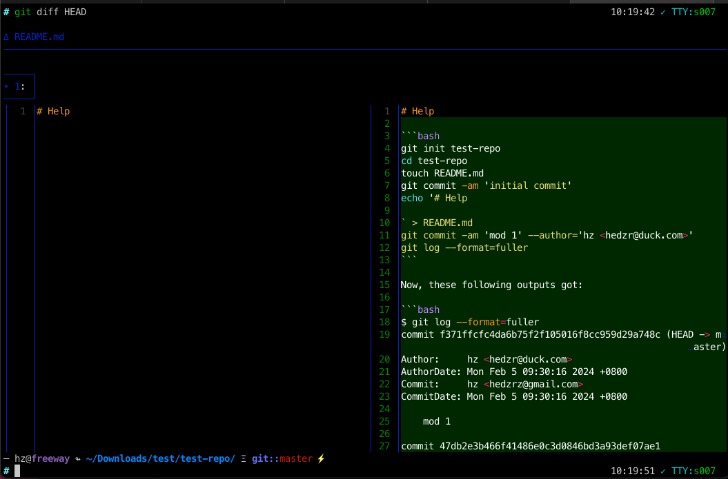
Task: Click the cursor block at bottom prompt
Action: [18, 470]
